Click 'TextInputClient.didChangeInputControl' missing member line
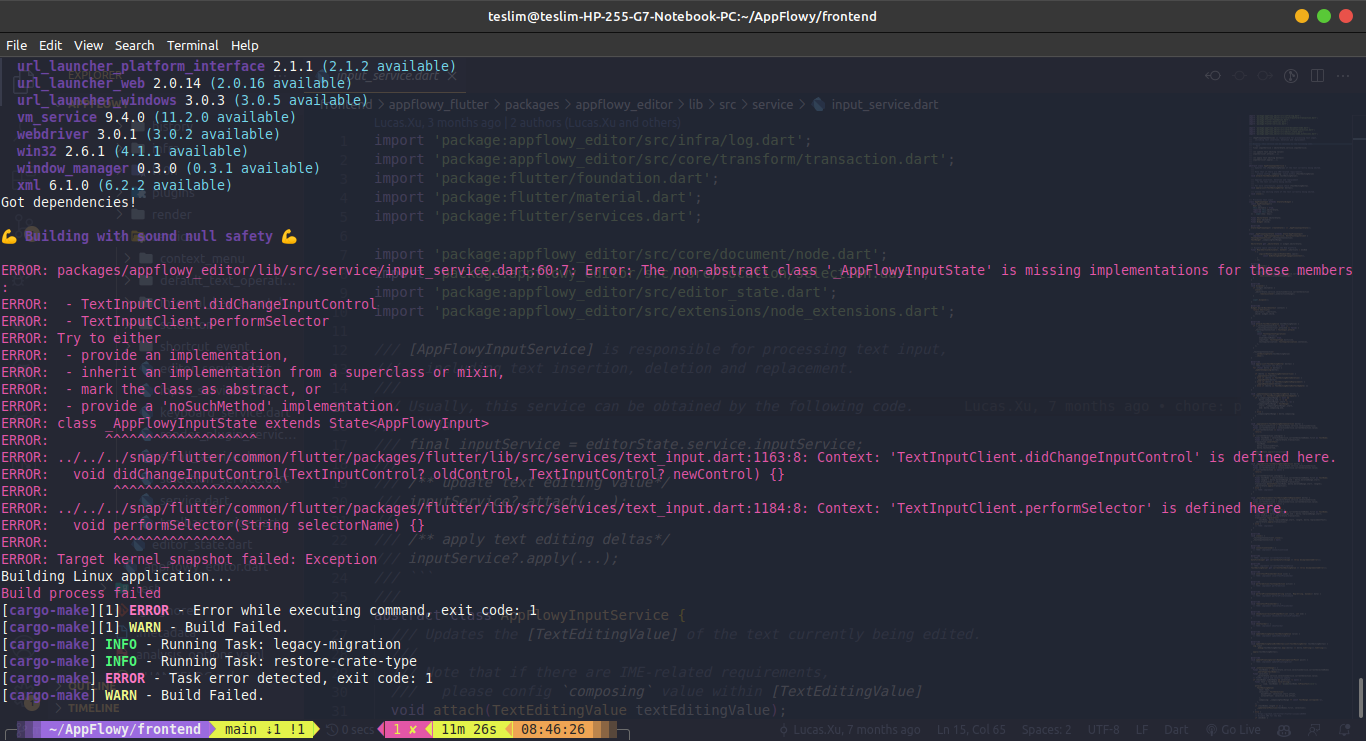 point(189,304)
